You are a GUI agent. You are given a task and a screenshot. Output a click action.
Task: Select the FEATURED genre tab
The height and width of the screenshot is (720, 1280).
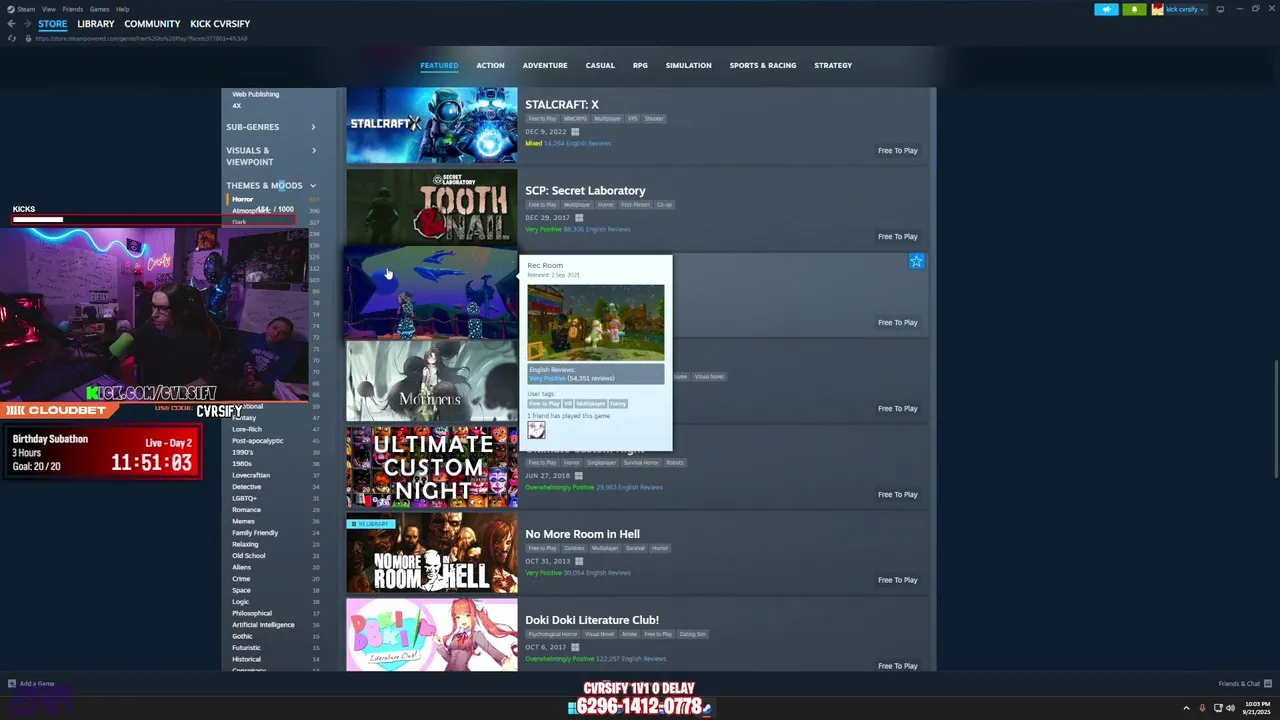tap(439, 65)
